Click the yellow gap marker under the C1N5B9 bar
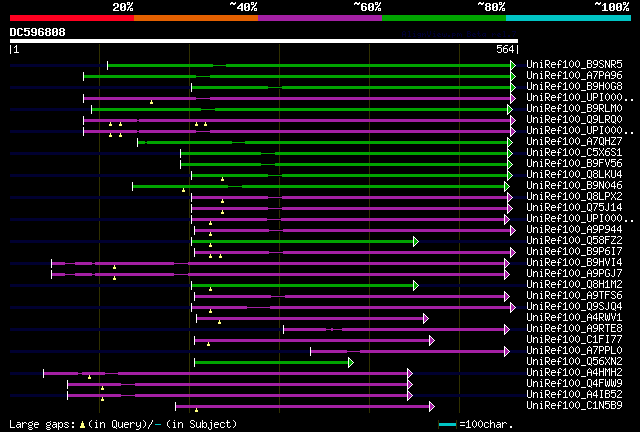The height and width of the screenshot is (432, 640). 196,410
